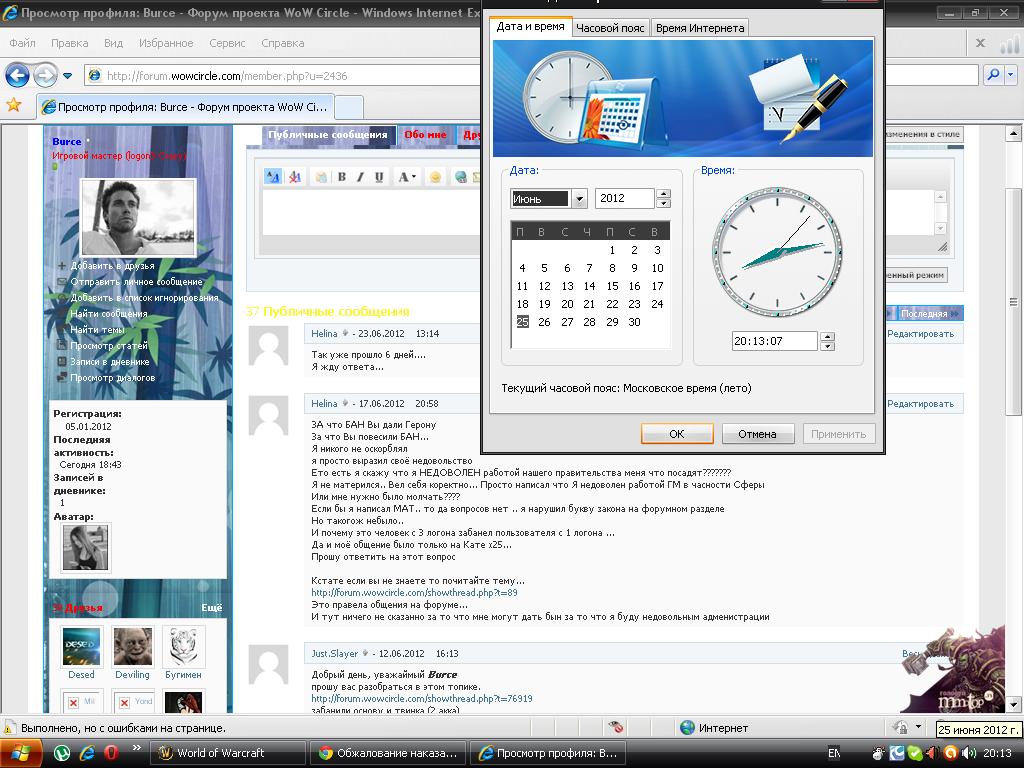Toggle Italic formatting in message editor
The width and height of the screenshot is (1024, 768).
[x=360, y=177]
